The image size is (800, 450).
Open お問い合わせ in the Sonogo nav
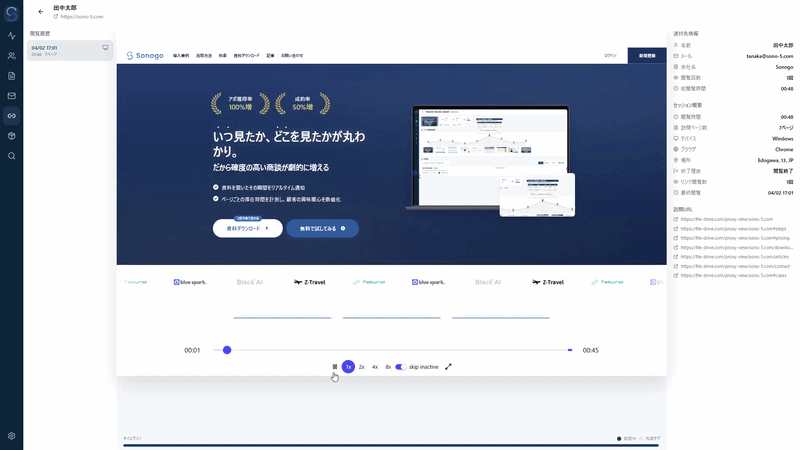(x=292, y=56)
